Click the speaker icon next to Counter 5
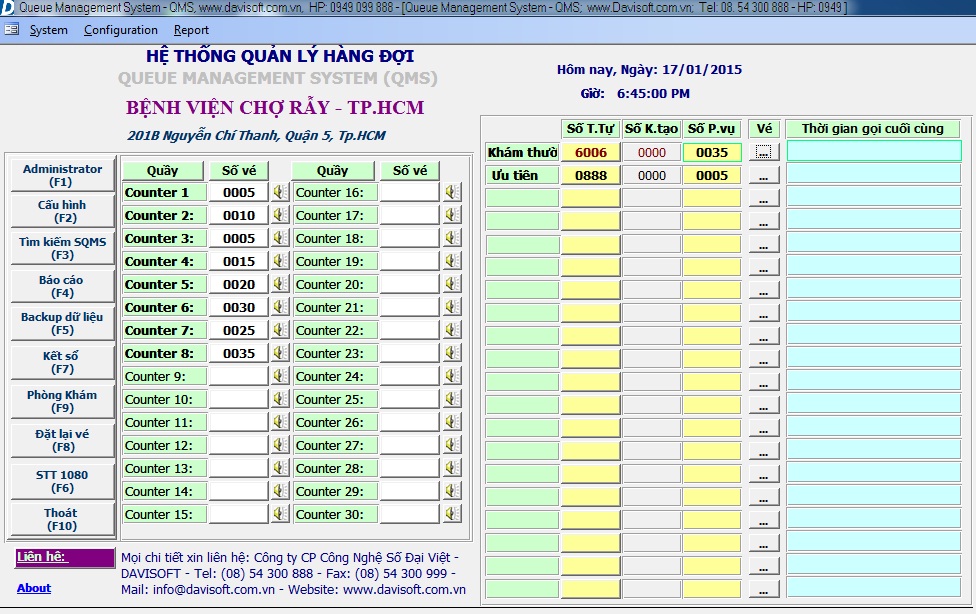The image size is (976, 614). 277,284
